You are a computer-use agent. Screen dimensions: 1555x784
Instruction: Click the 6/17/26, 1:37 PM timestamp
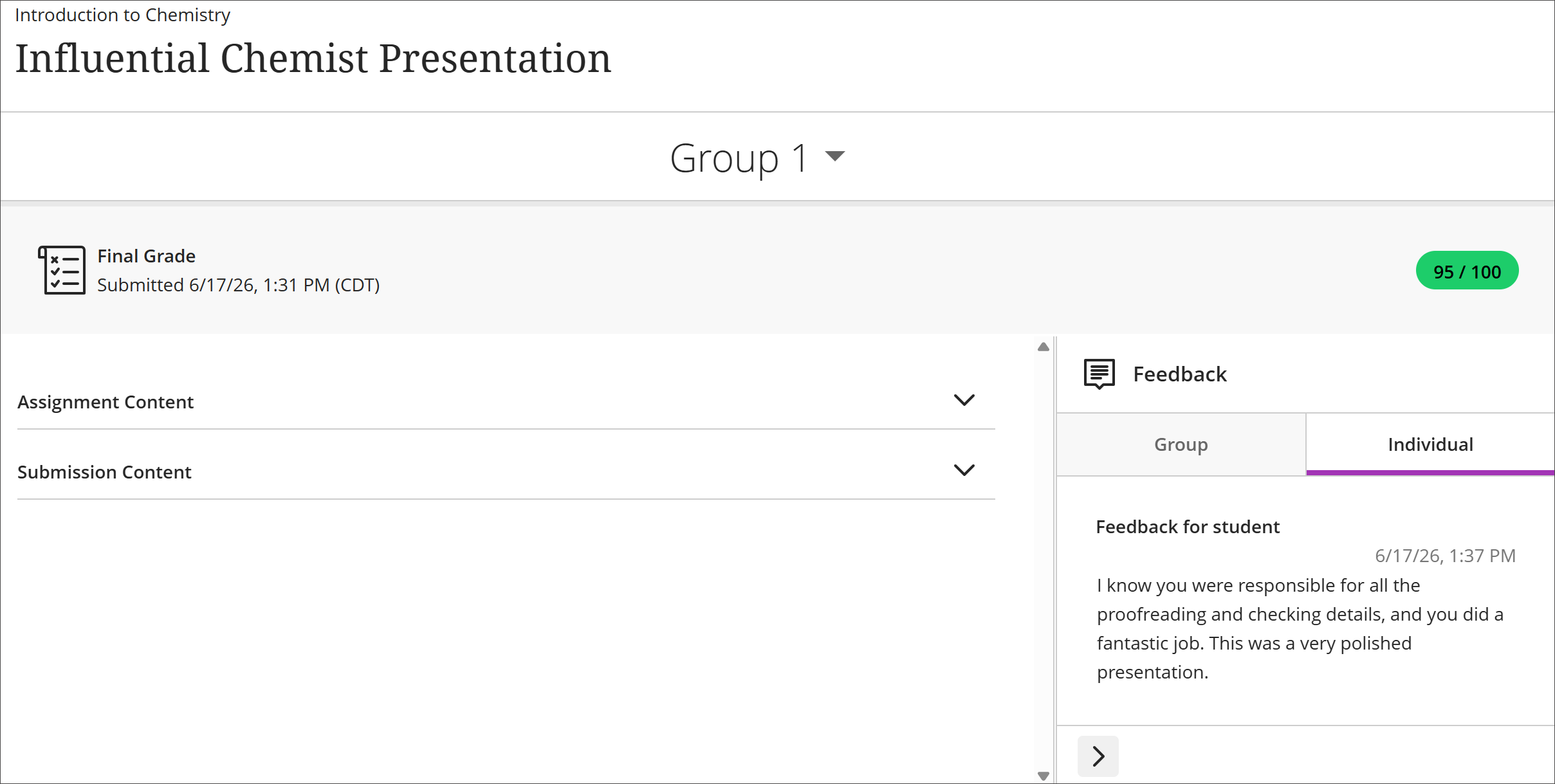tap(1445, 556)
